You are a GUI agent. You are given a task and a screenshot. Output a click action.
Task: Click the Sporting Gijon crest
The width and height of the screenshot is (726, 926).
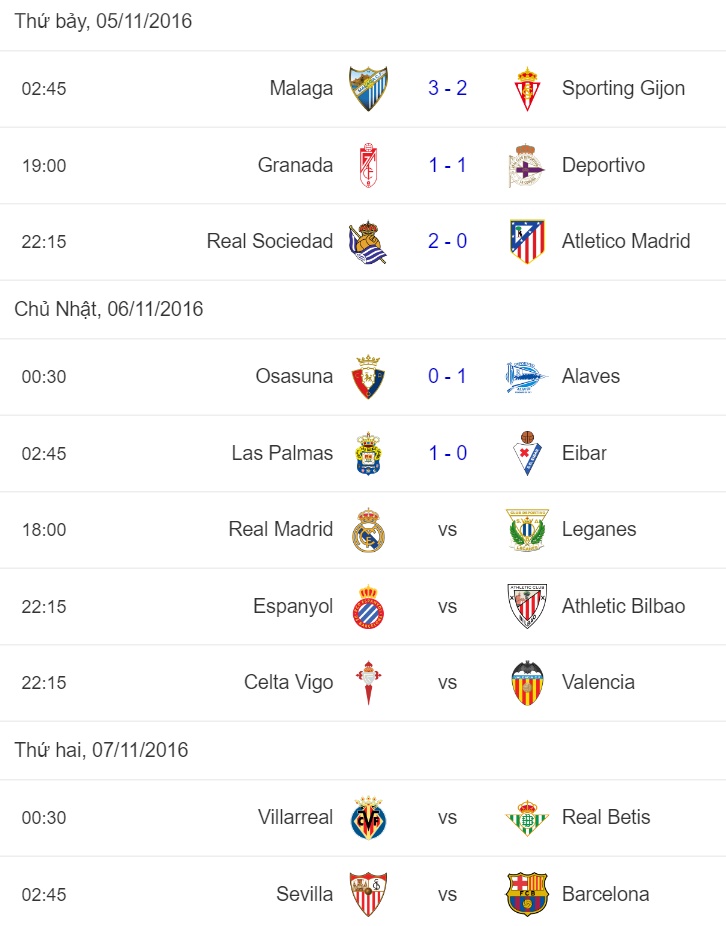point(527,89)
